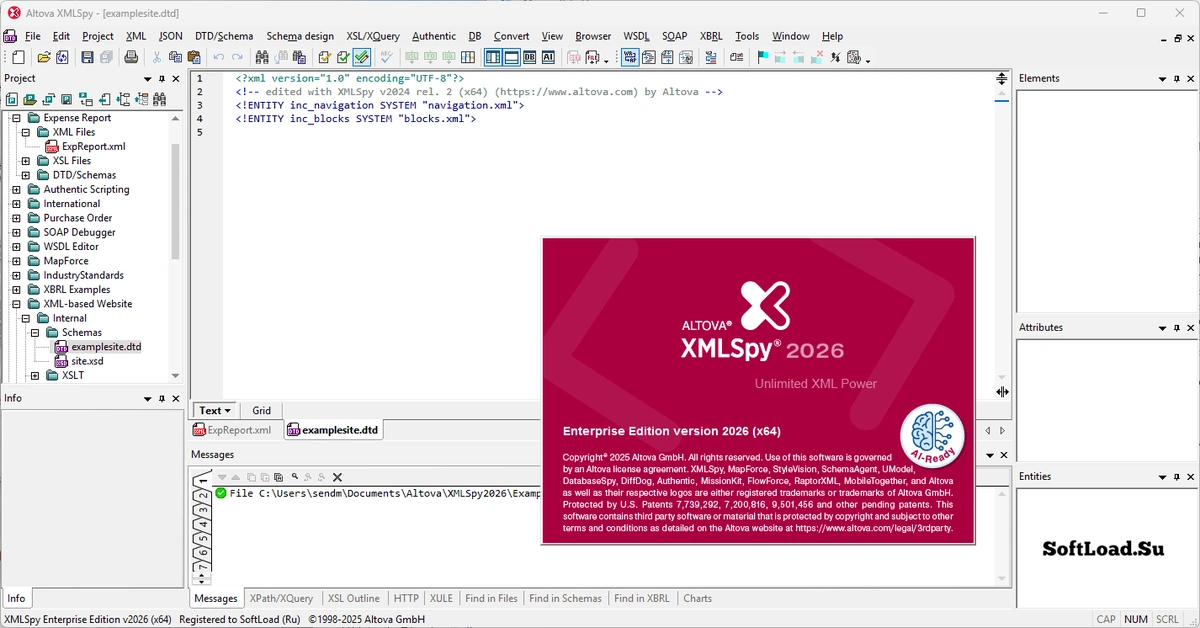This screenshot has height=628, width=1200.
Task: Click the Copy toolbar icon
Action: [176, 58]
